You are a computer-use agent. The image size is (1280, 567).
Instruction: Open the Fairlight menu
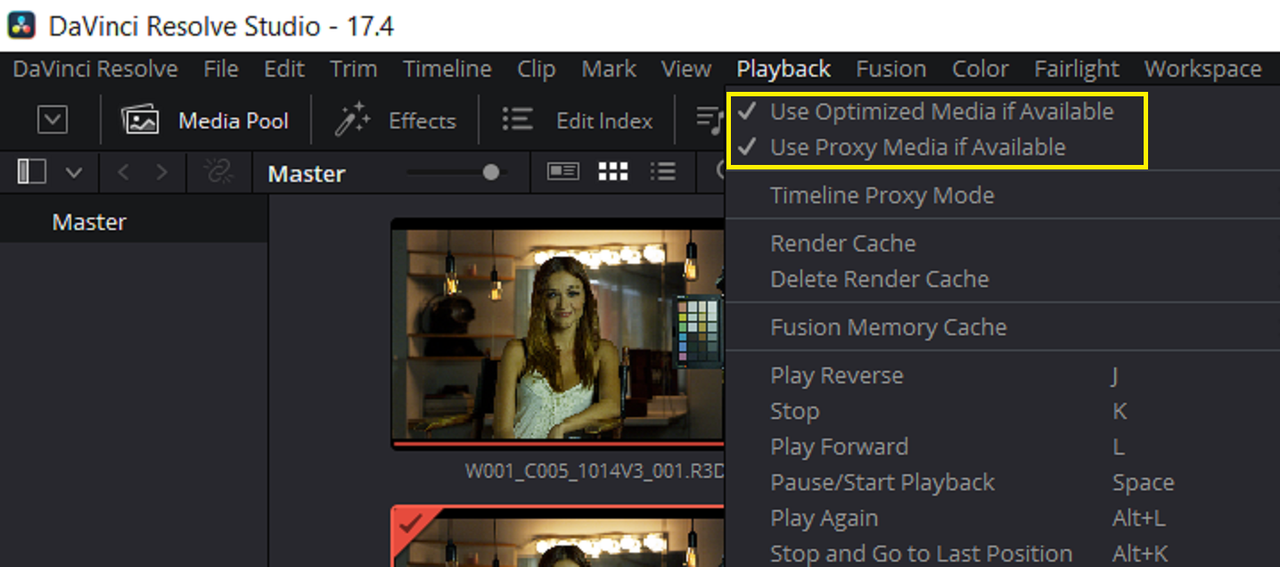pyautogui.click(x=1077, y=69)
